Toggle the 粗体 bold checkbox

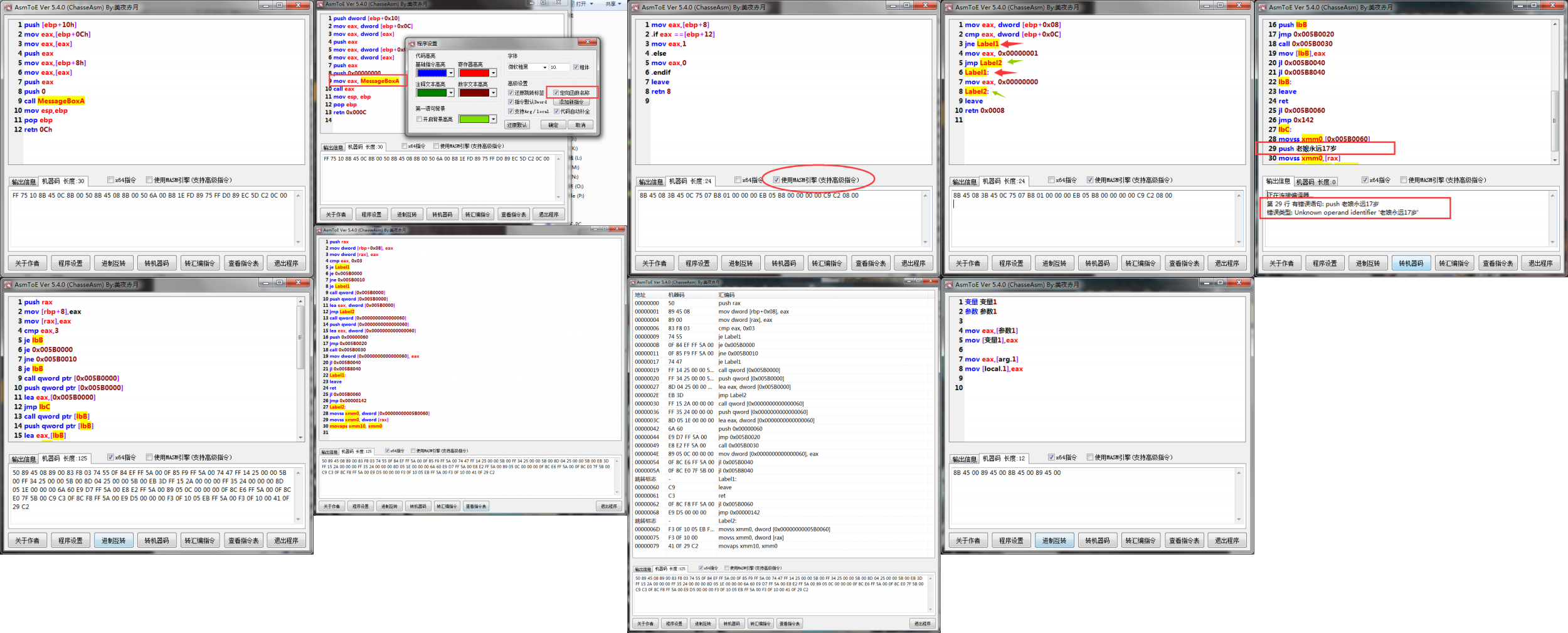tap(576, 67)
